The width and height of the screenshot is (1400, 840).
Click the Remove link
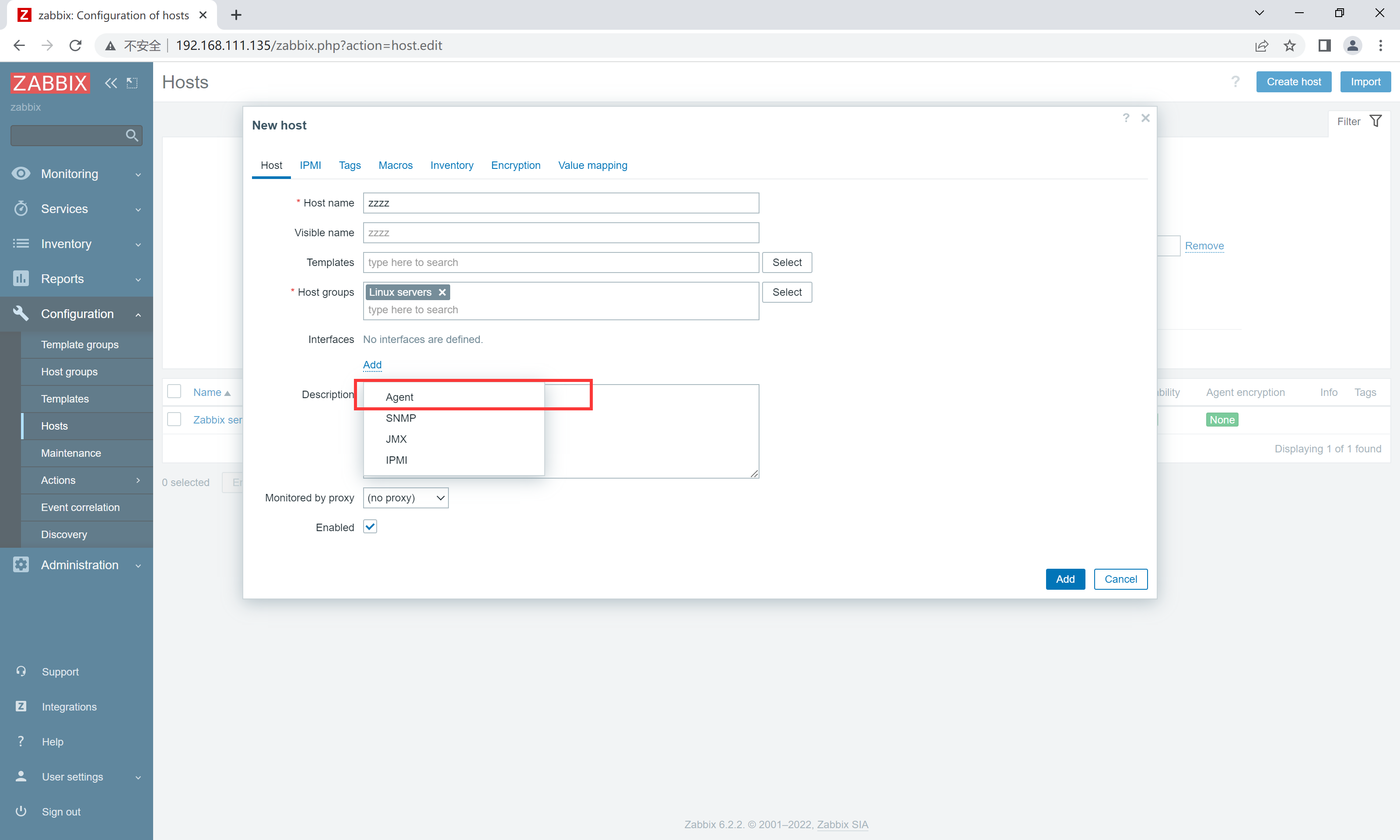click(1204, 246)
